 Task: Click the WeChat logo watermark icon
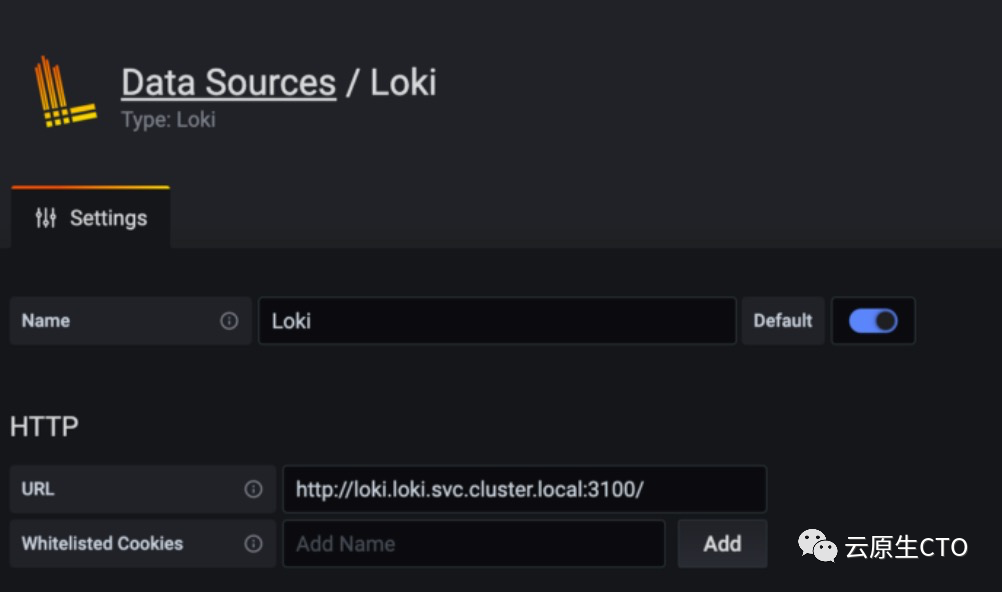pyautogui.click(x=817, y=546)
